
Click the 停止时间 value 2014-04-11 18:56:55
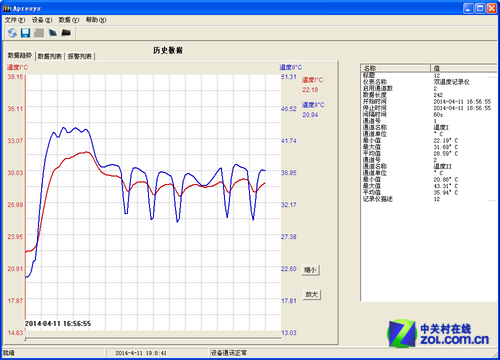[x=462, y=108]
